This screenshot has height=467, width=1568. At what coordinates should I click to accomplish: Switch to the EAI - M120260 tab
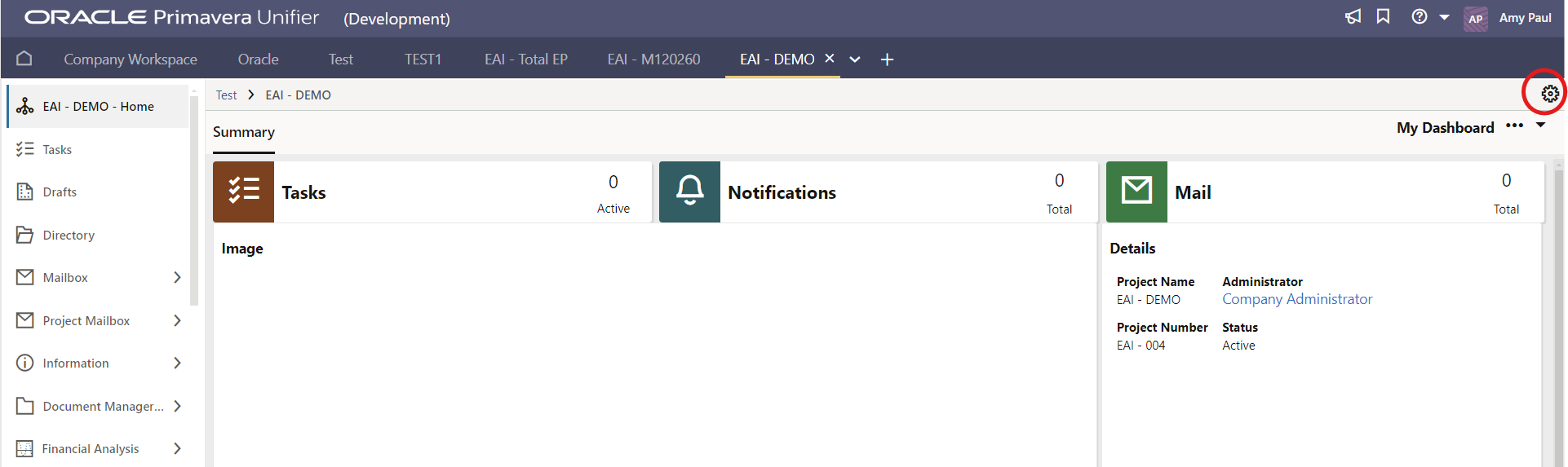653,59
